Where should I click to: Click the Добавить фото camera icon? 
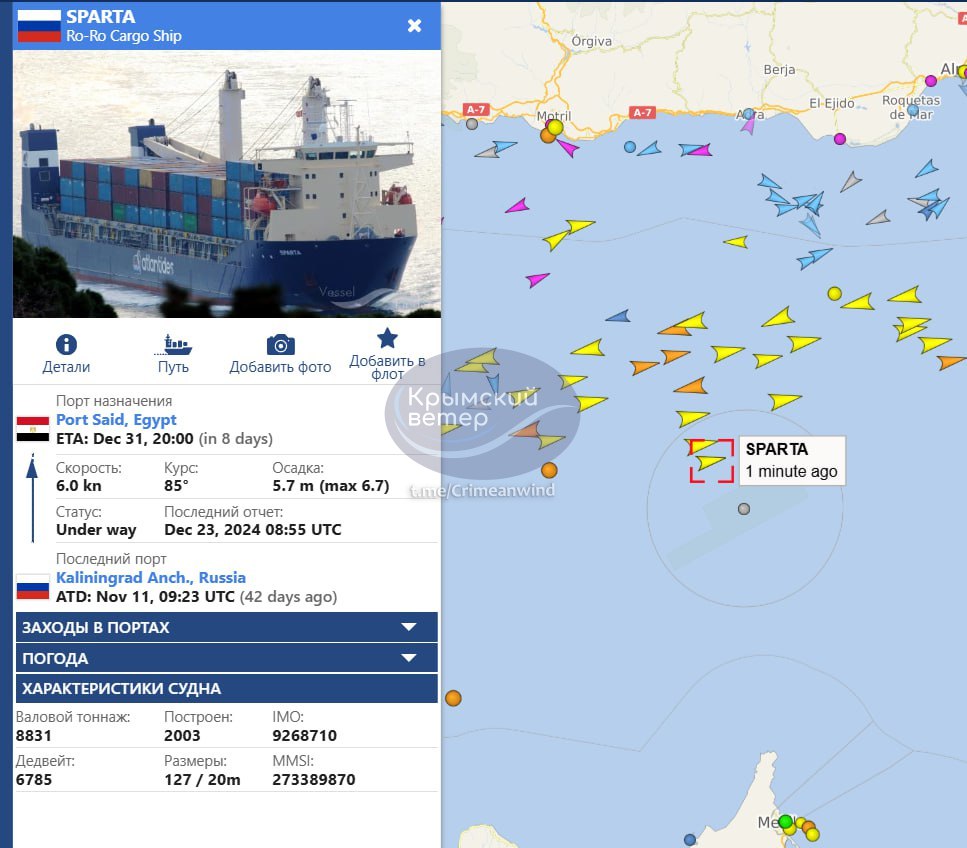click(x=281, y=345)
